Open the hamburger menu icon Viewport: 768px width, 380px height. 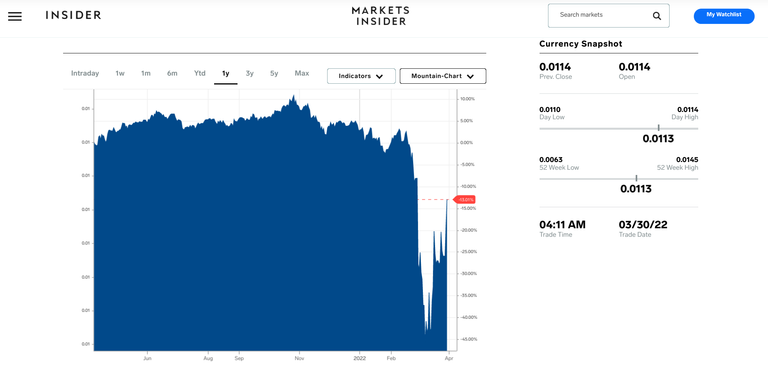(15, 17)
